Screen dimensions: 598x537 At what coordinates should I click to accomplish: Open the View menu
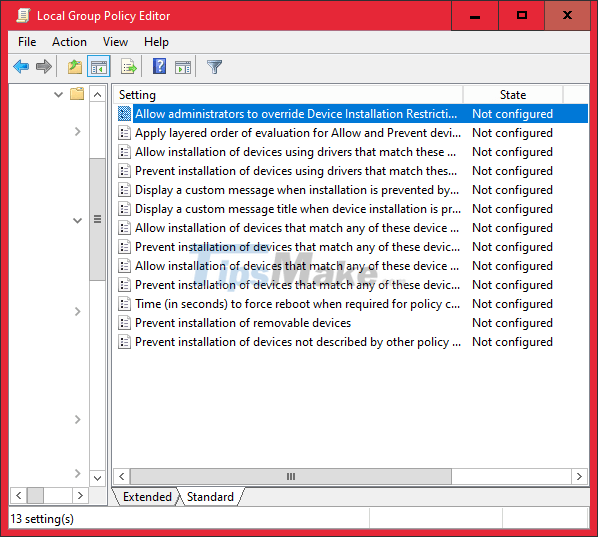(x=115, y=42)
